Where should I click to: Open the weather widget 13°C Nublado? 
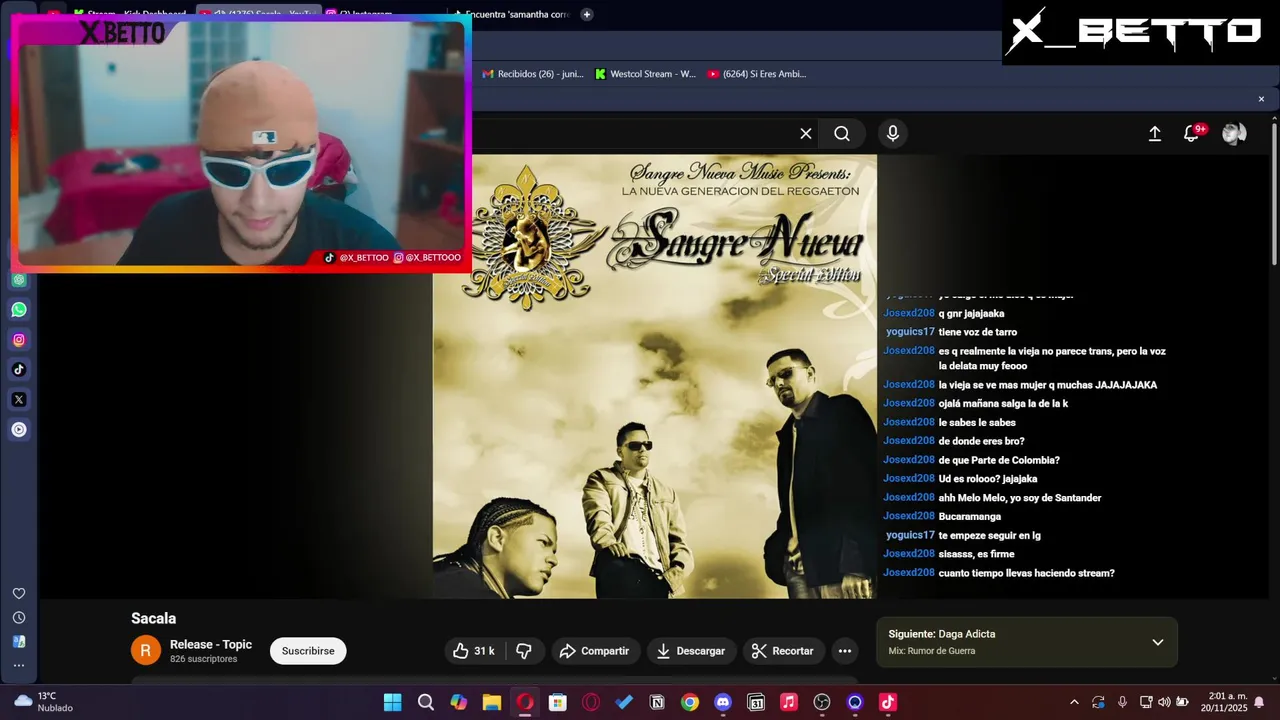point(44,702)
